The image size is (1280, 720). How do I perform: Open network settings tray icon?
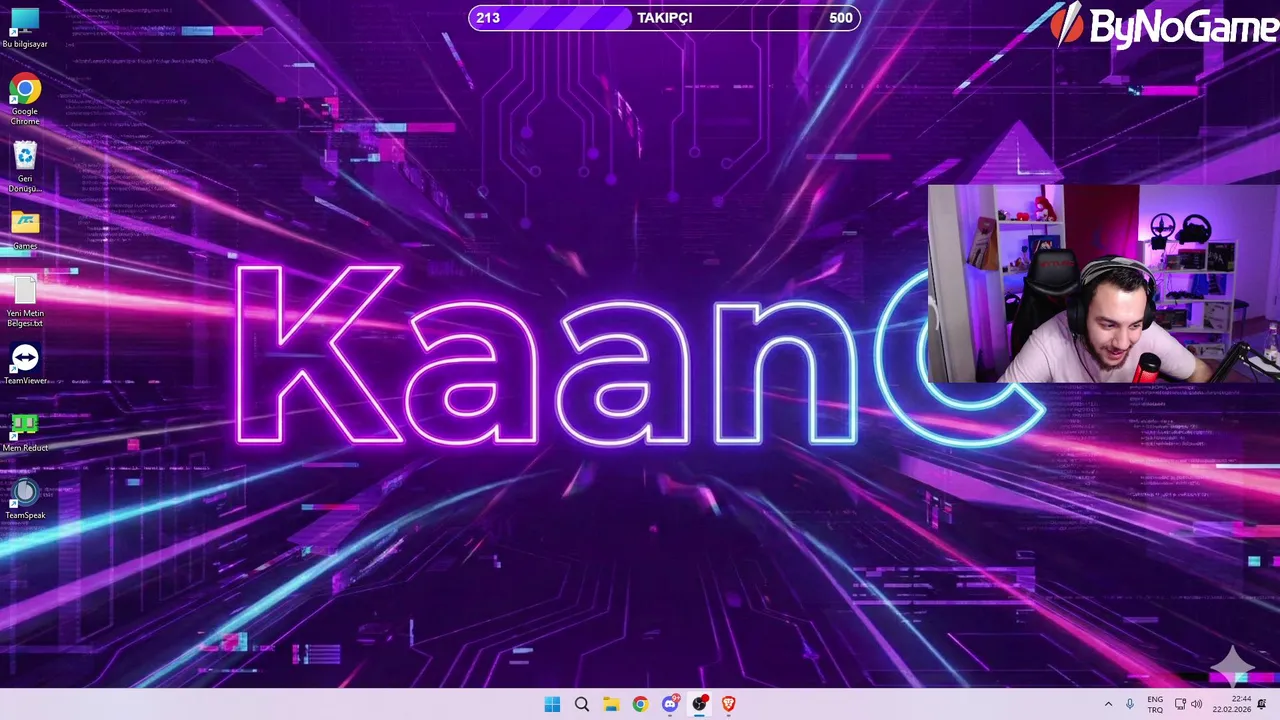(1180, 704)
